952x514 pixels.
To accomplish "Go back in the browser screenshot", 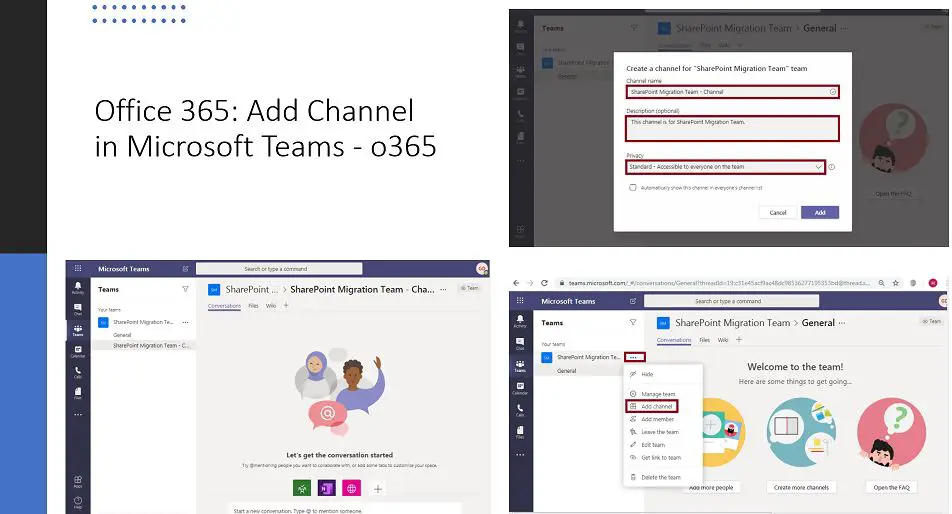I will [x=516, y=283].
